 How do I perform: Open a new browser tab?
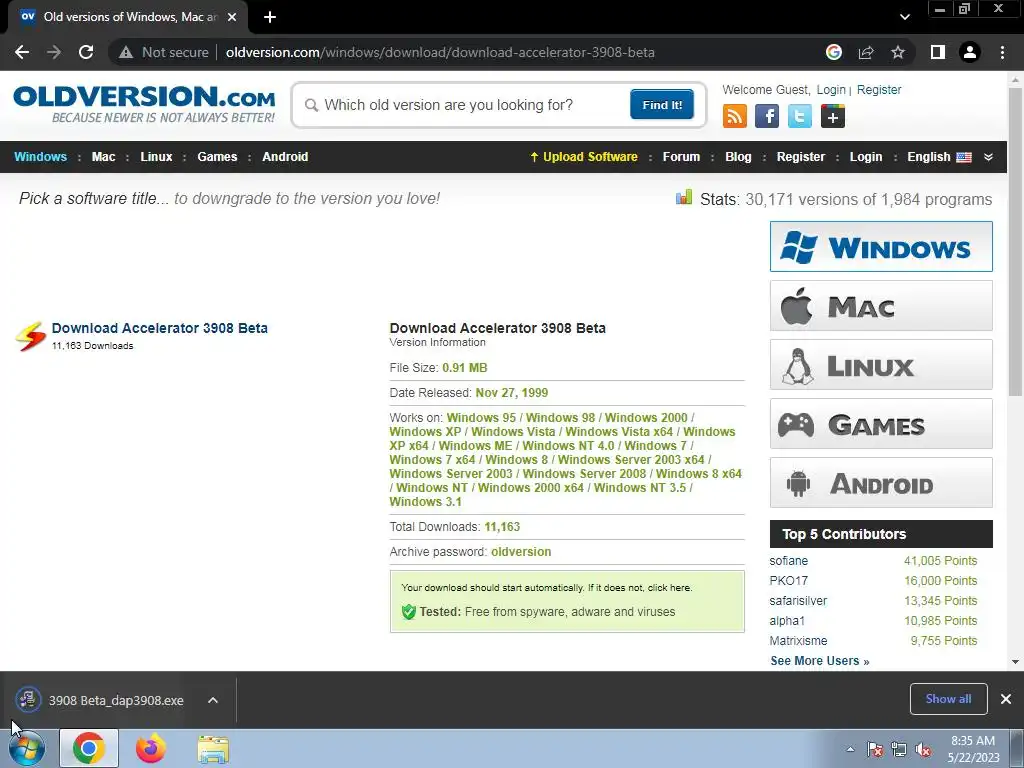coord(270,17)
